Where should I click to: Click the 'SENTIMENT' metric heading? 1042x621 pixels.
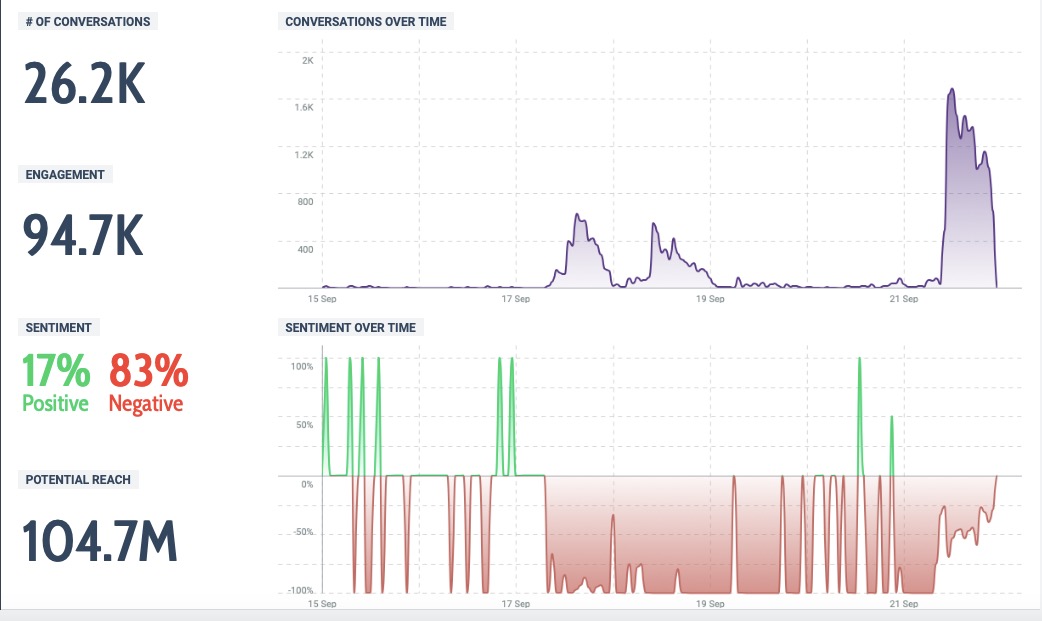(58, 327)
